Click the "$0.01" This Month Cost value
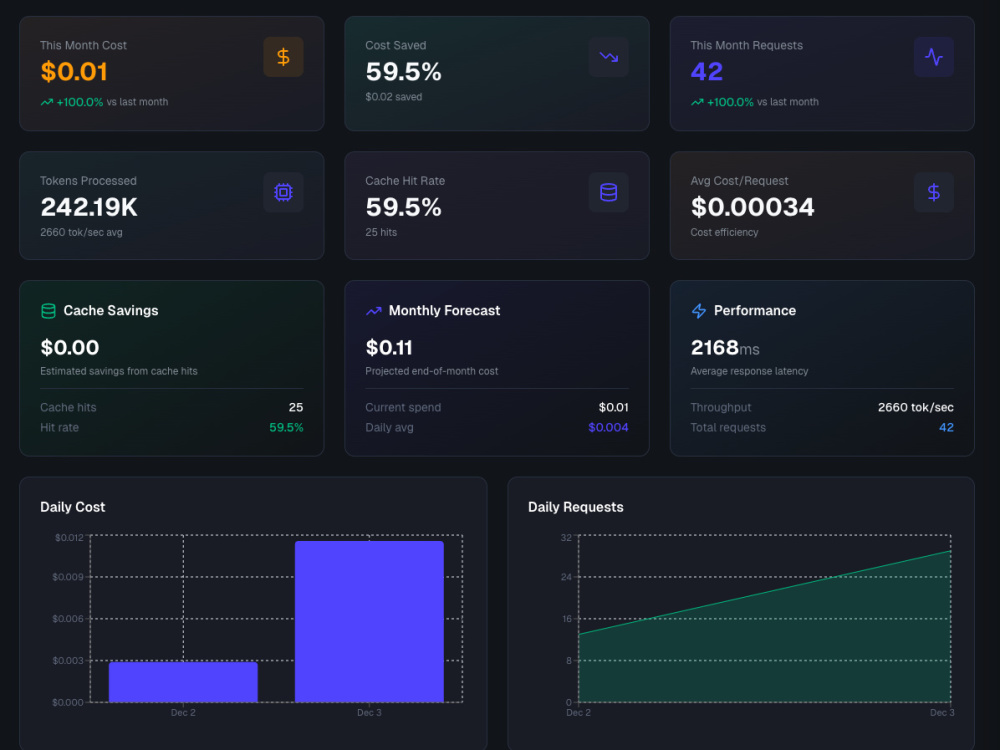Screen dimensions: 1000x750 [74, 71]
